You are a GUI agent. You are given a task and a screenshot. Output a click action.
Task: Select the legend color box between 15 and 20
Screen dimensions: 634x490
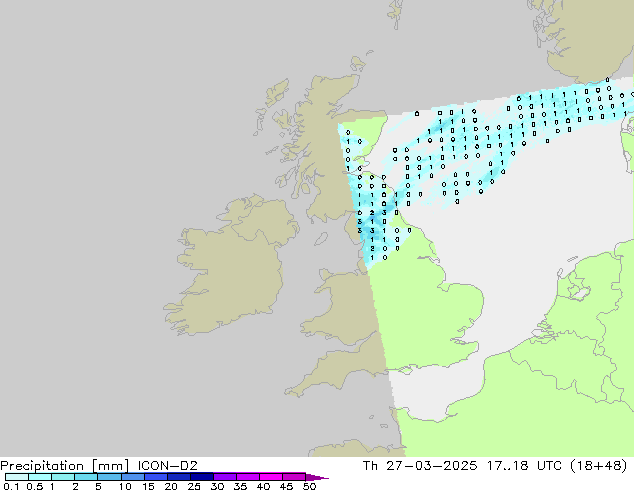point(156,477)
